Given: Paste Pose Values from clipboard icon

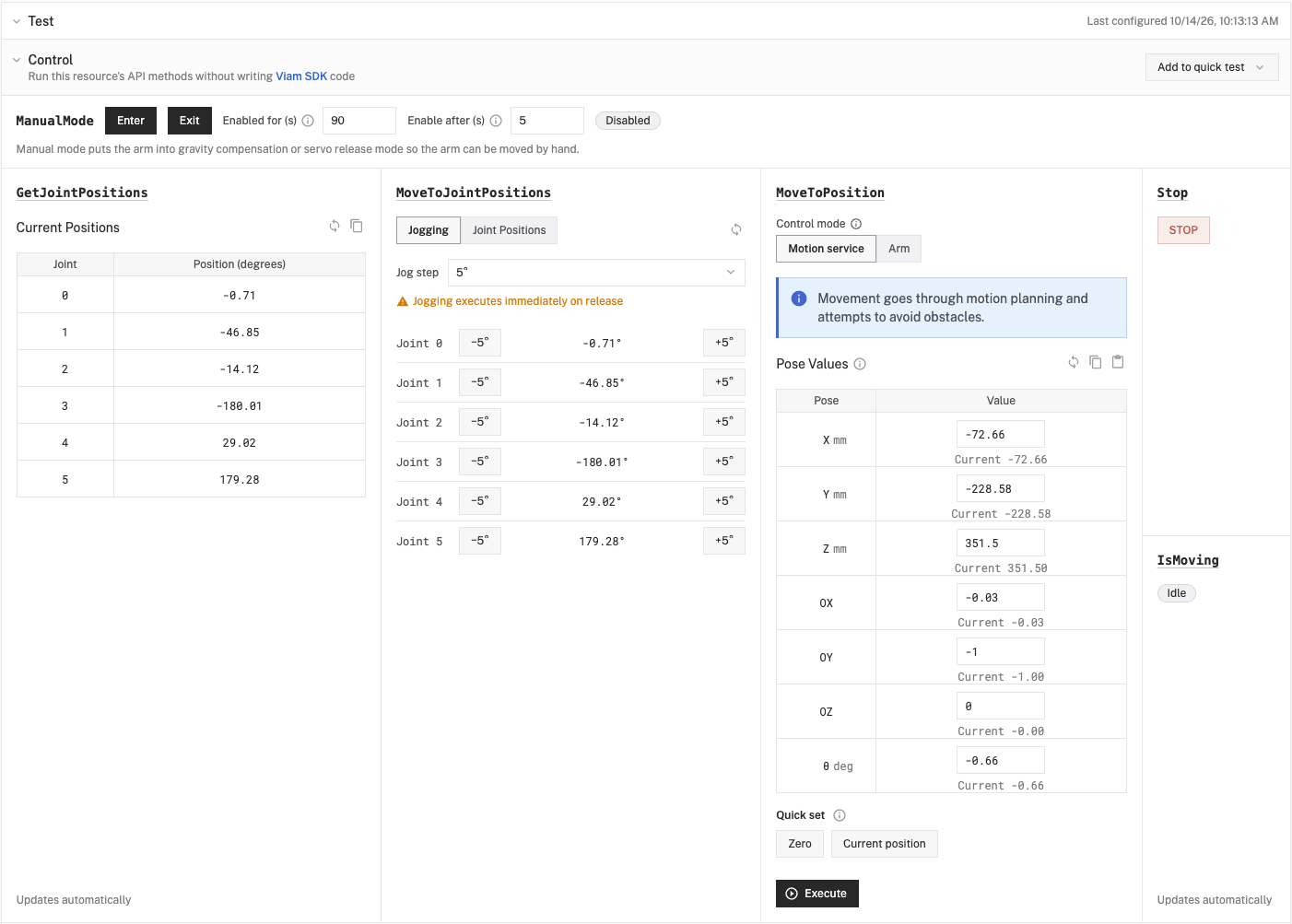Looking at the screenshot, I should 1118,362.
